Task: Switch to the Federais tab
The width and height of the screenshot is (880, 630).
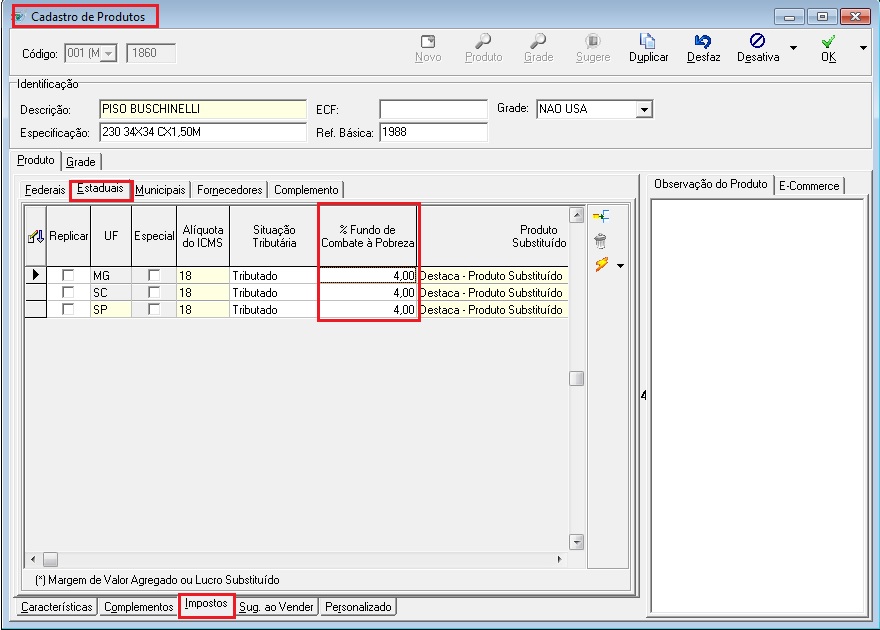Action: [46, 189]
